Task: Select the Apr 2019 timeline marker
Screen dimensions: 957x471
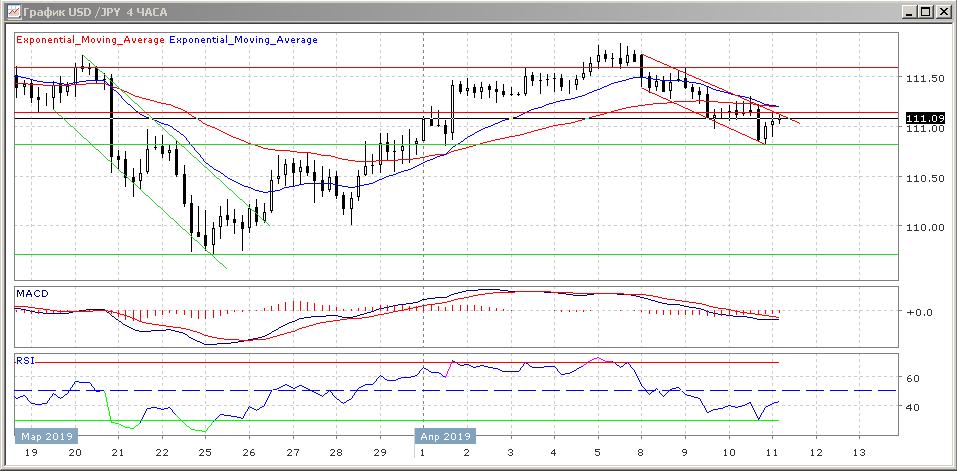Action: pos(445,436)
